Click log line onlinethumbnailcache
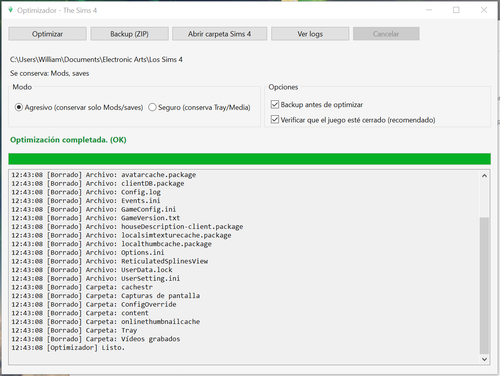 click(106, 322)
